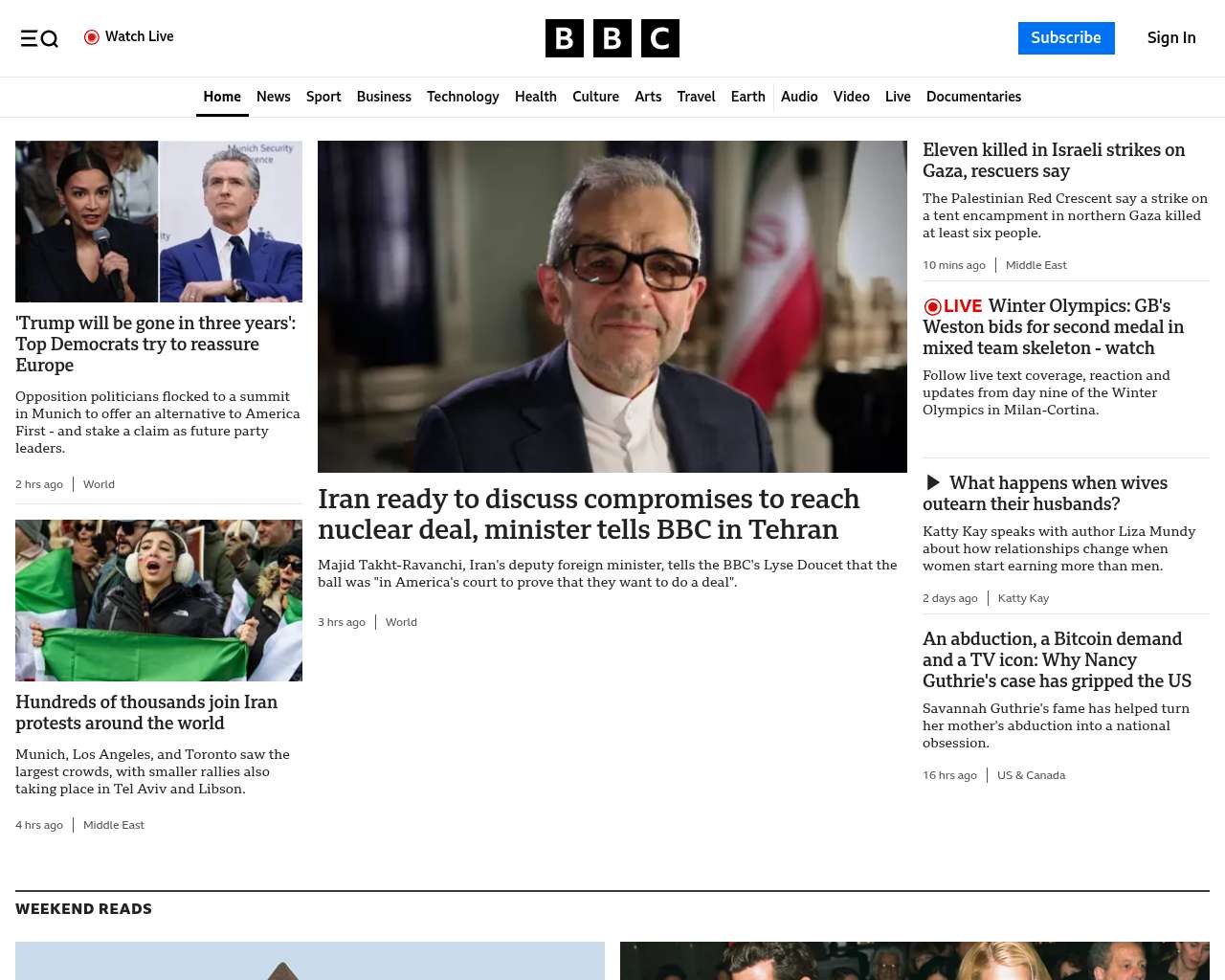Open the Video section
Viewport: 1225px width, 980px height.
coord(852,97)
